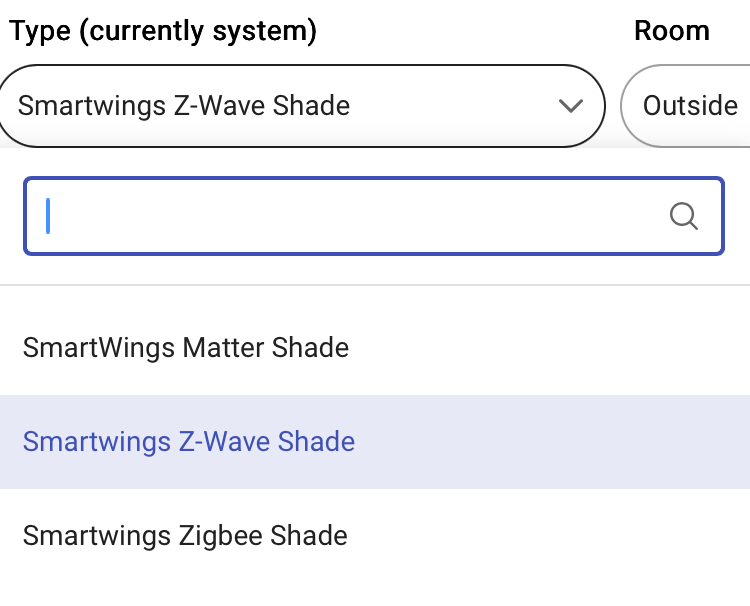Click the chevron arrow on Type dropdown
The height and width of the screenshot is (606, 750).
tap(571, 106)
